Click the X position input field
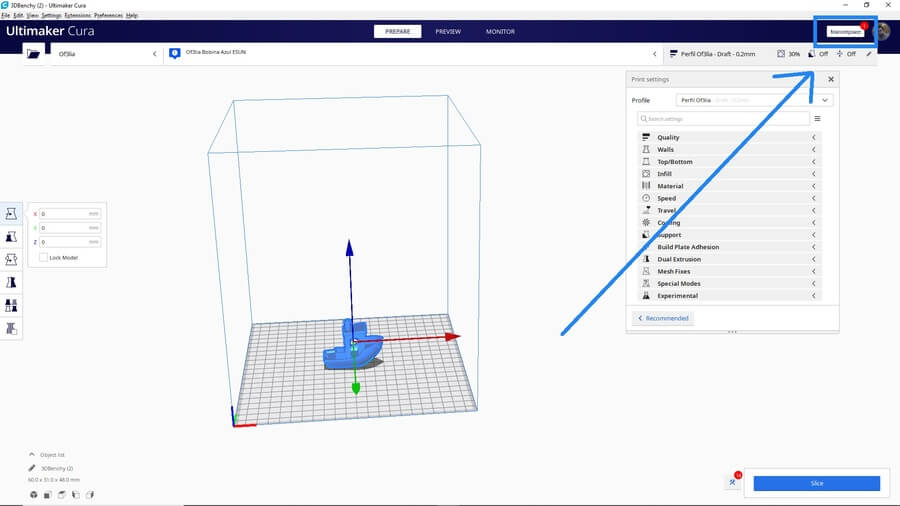This screenshot has height=506, width=900. point(69,213)
